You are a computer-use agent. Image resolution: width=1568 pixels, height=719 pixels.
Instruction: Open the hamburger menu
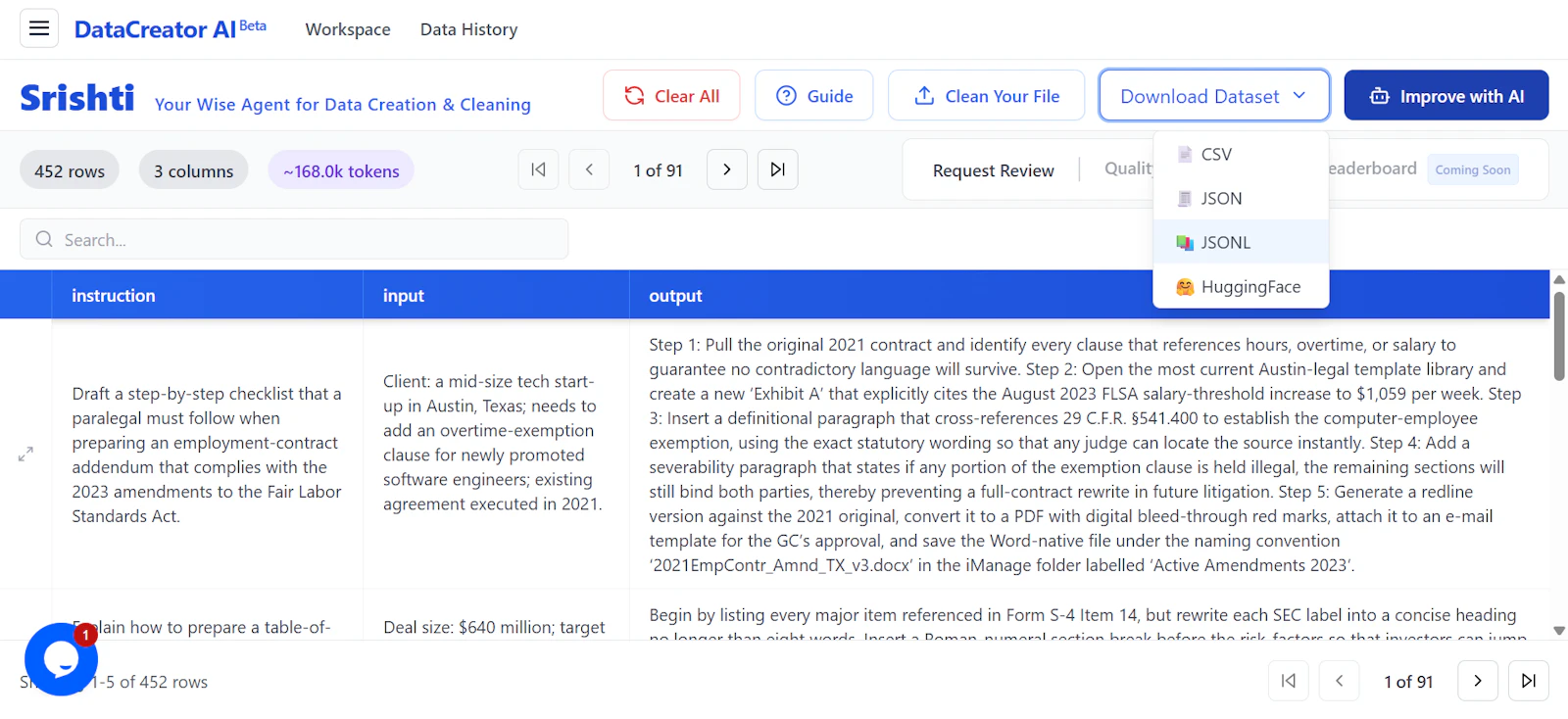click(x=39, y=29)
